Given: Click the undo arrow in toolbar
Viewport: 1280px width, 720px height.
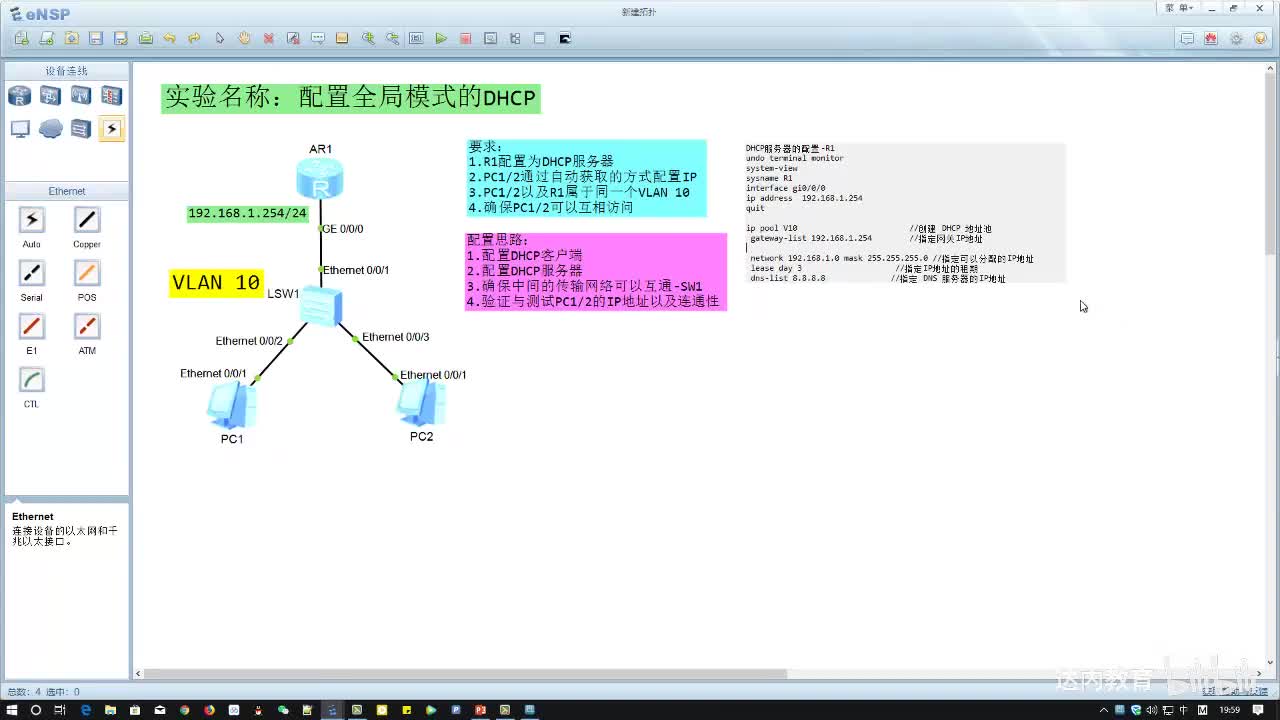Looking at the screenshot, I should (170, 38).
